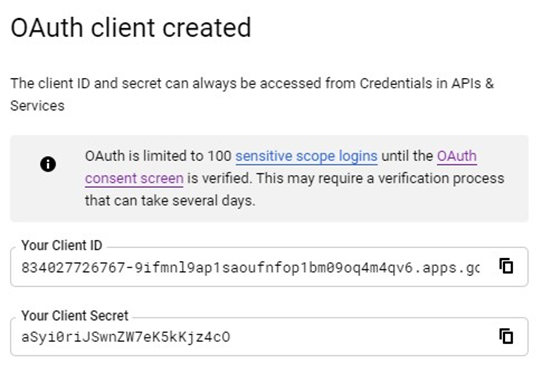Image resolution: width=542 pixels, height=383 pixels.
Task: Click the purple OAuth link at the end of the first line
Action: (x=457, y=156)
